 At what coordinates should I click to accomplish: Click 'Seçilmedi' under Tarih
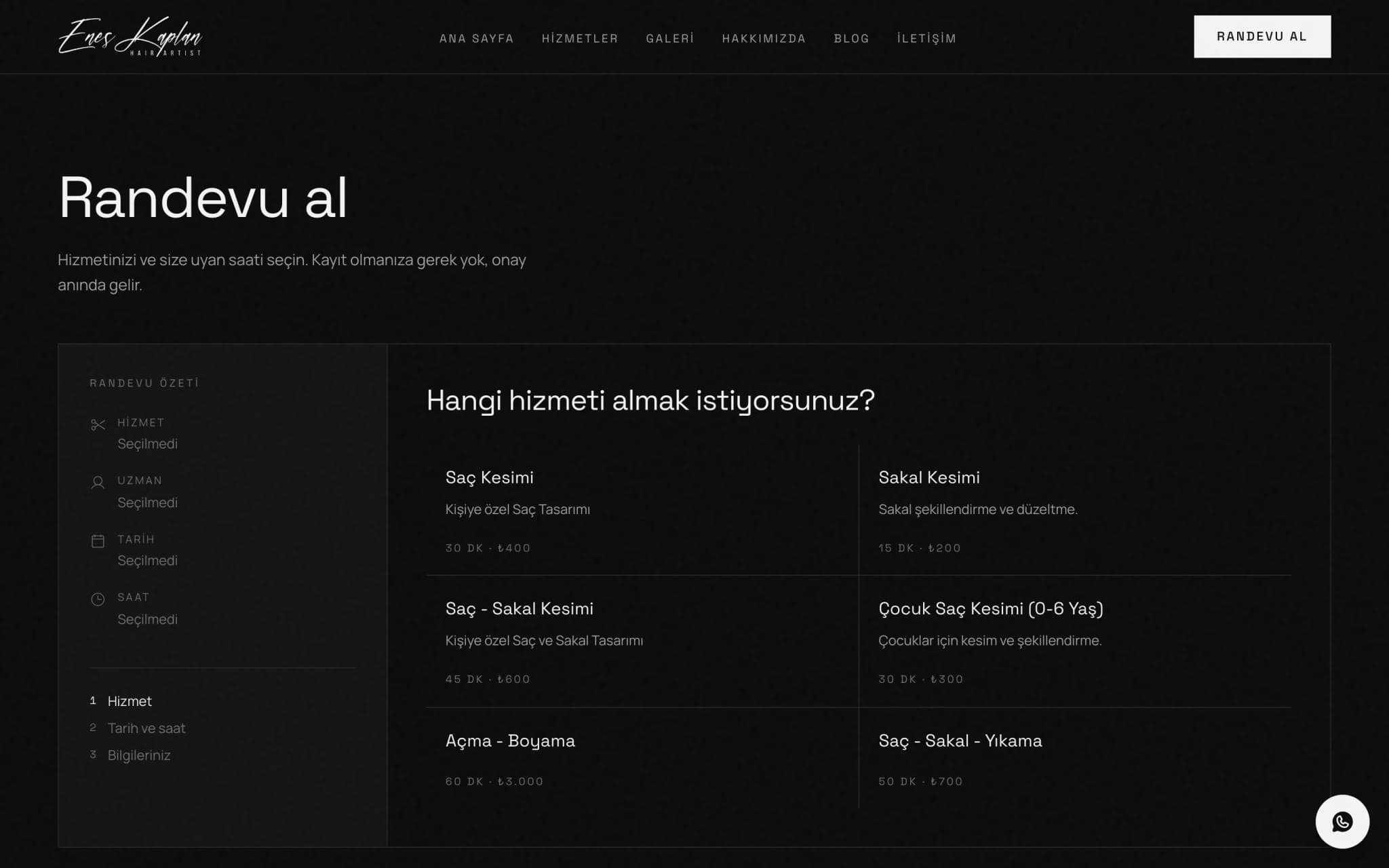pos(147,560)
